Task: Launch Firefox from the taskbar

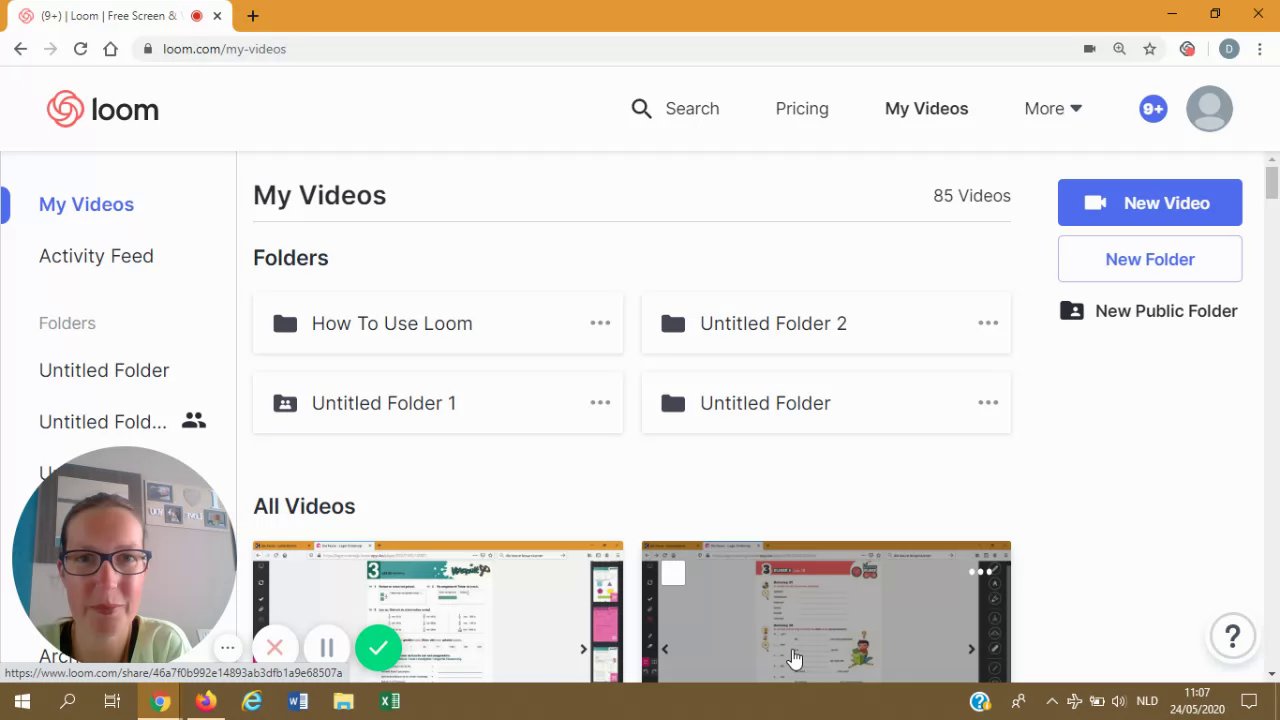Action: [205, 701]
